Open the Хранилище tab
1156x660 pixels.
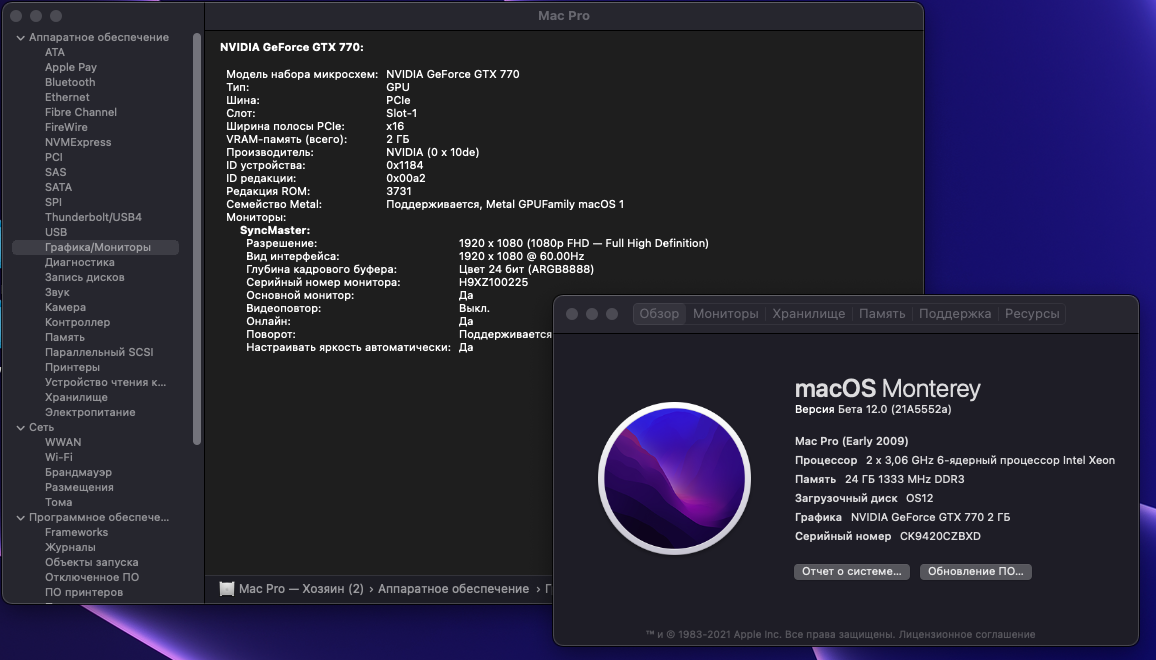coord(809,313)
